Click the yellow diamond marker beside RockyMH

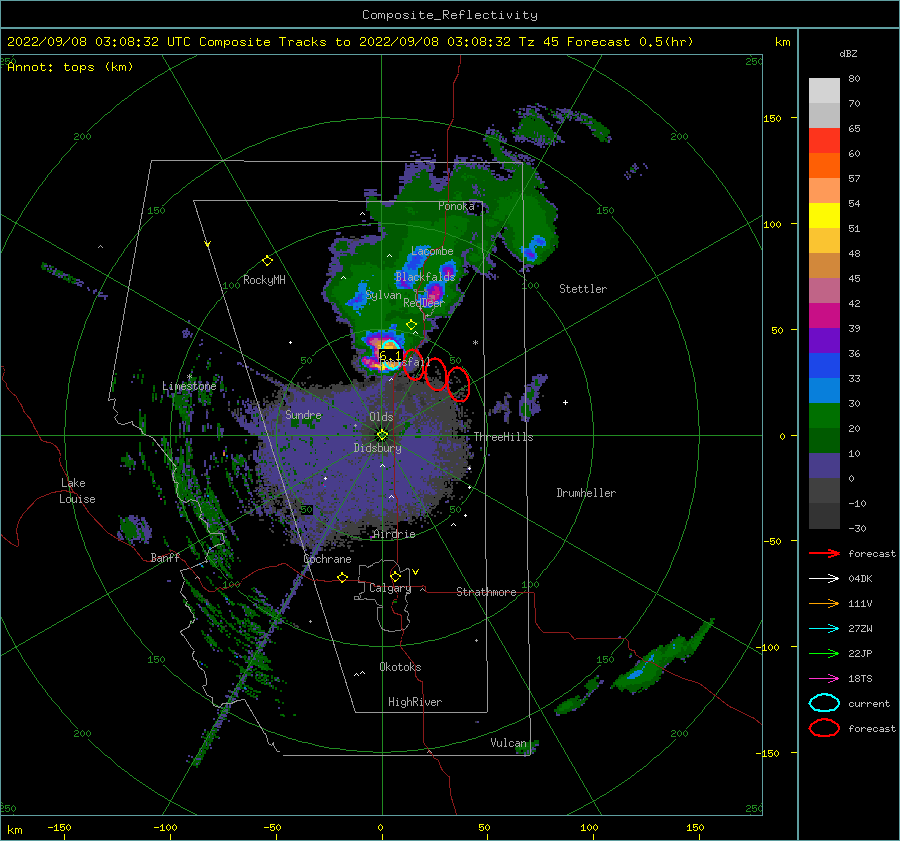(267, 261)
